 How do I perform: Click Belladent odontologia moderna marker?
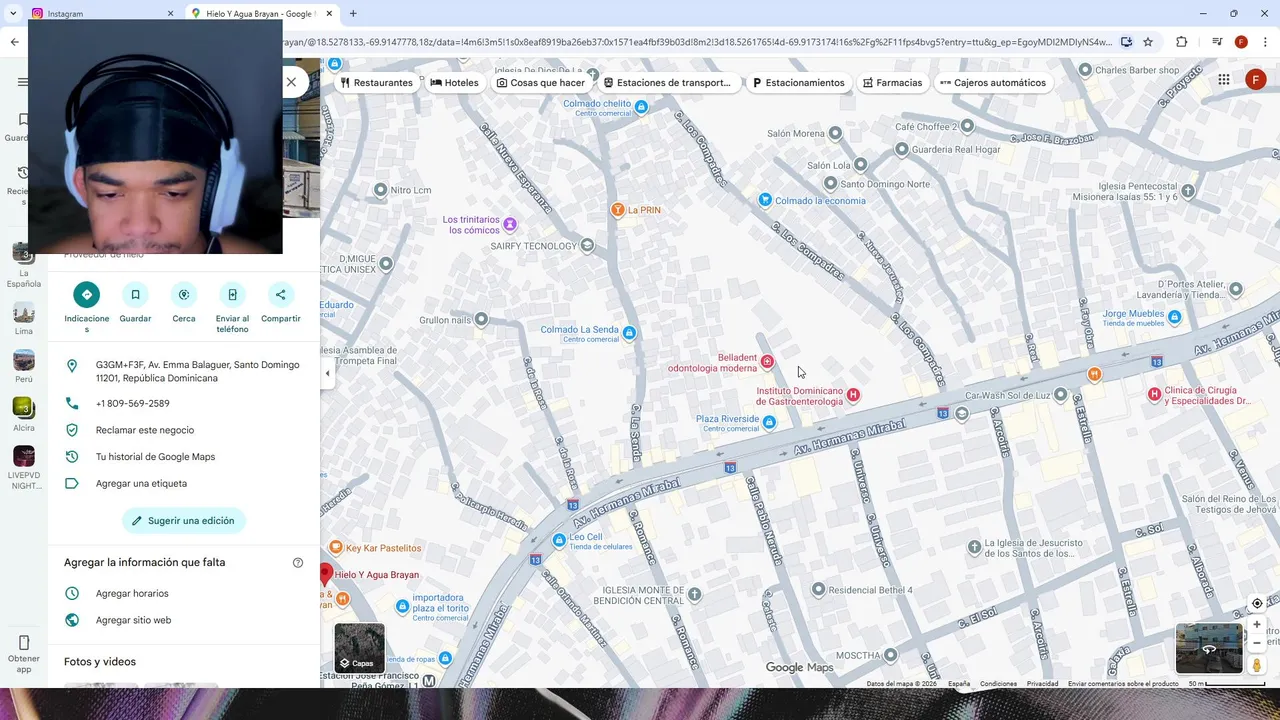click(x=767, y=361)
